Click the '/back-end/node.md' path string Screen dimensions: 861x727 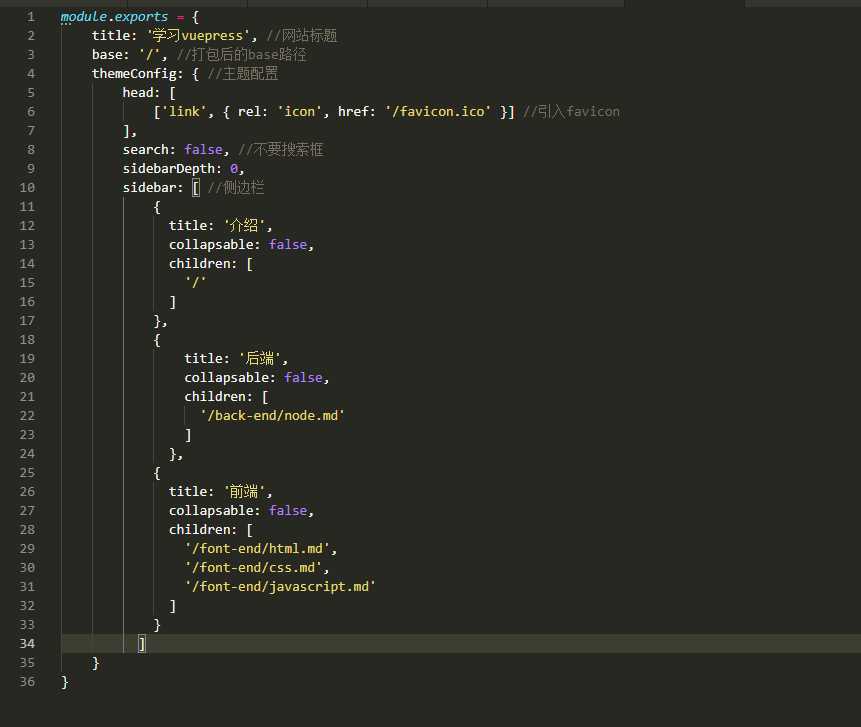pyautogui.click(x=272, y=416)
